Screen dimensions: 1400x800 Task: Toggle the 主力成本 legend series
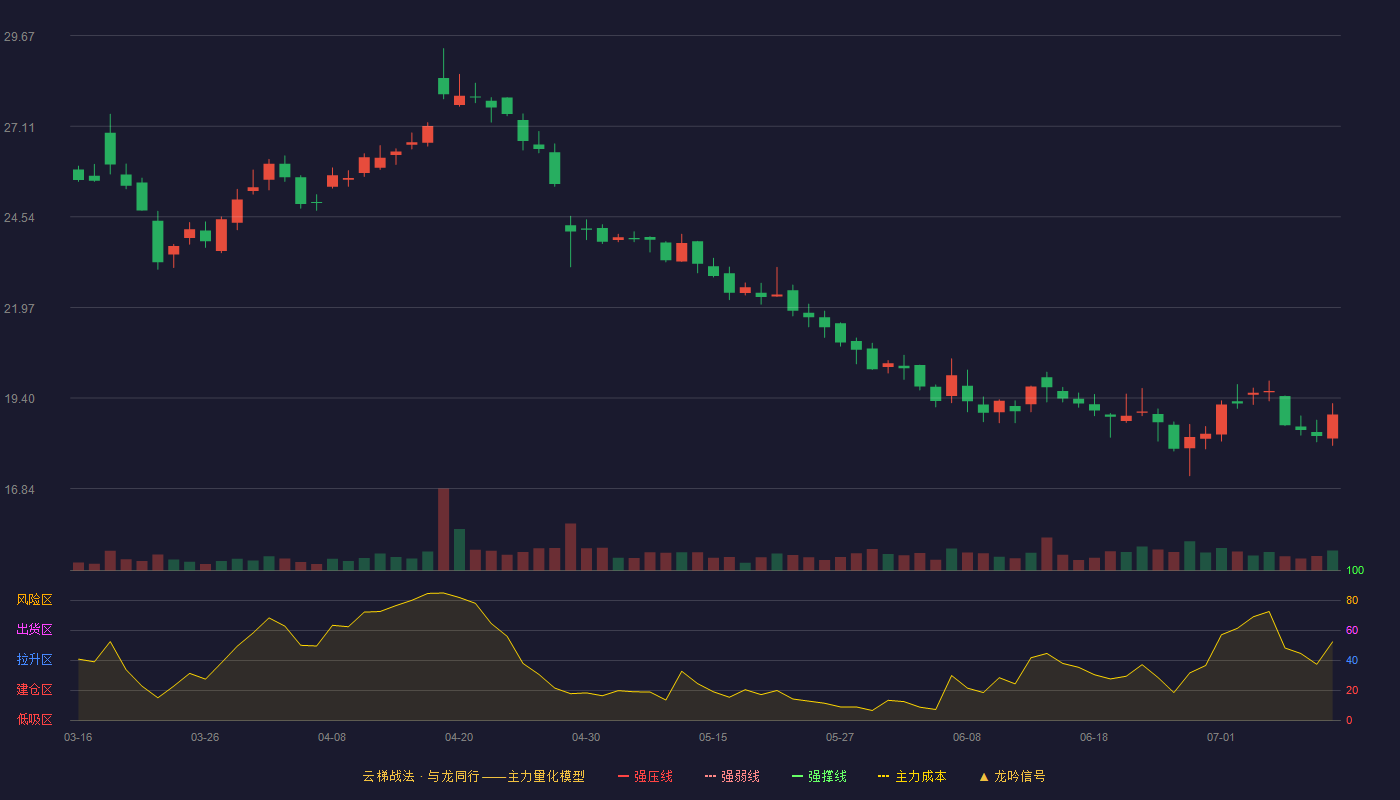click(912, 776)
